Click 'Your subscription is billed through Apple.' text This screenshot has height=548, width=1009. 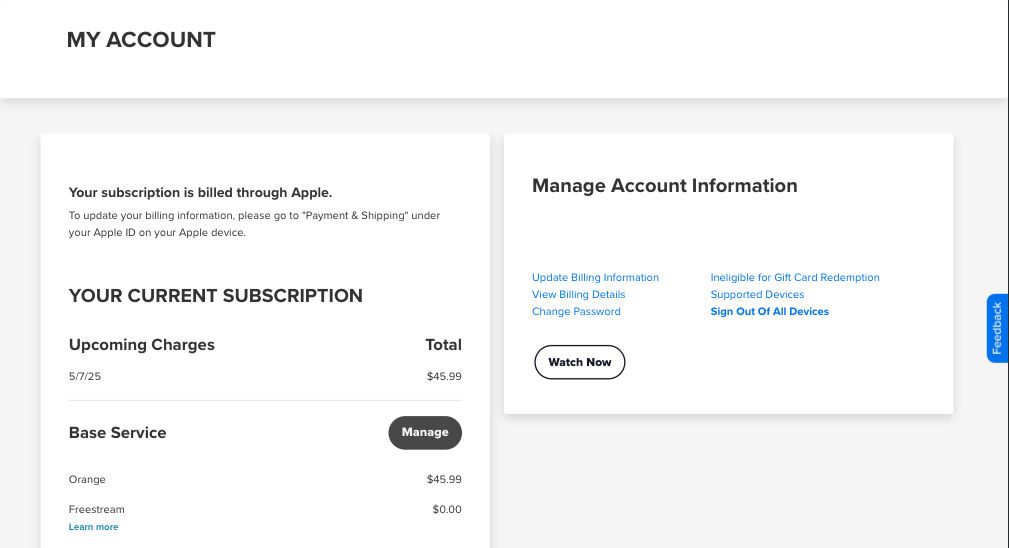pos(200,192)
